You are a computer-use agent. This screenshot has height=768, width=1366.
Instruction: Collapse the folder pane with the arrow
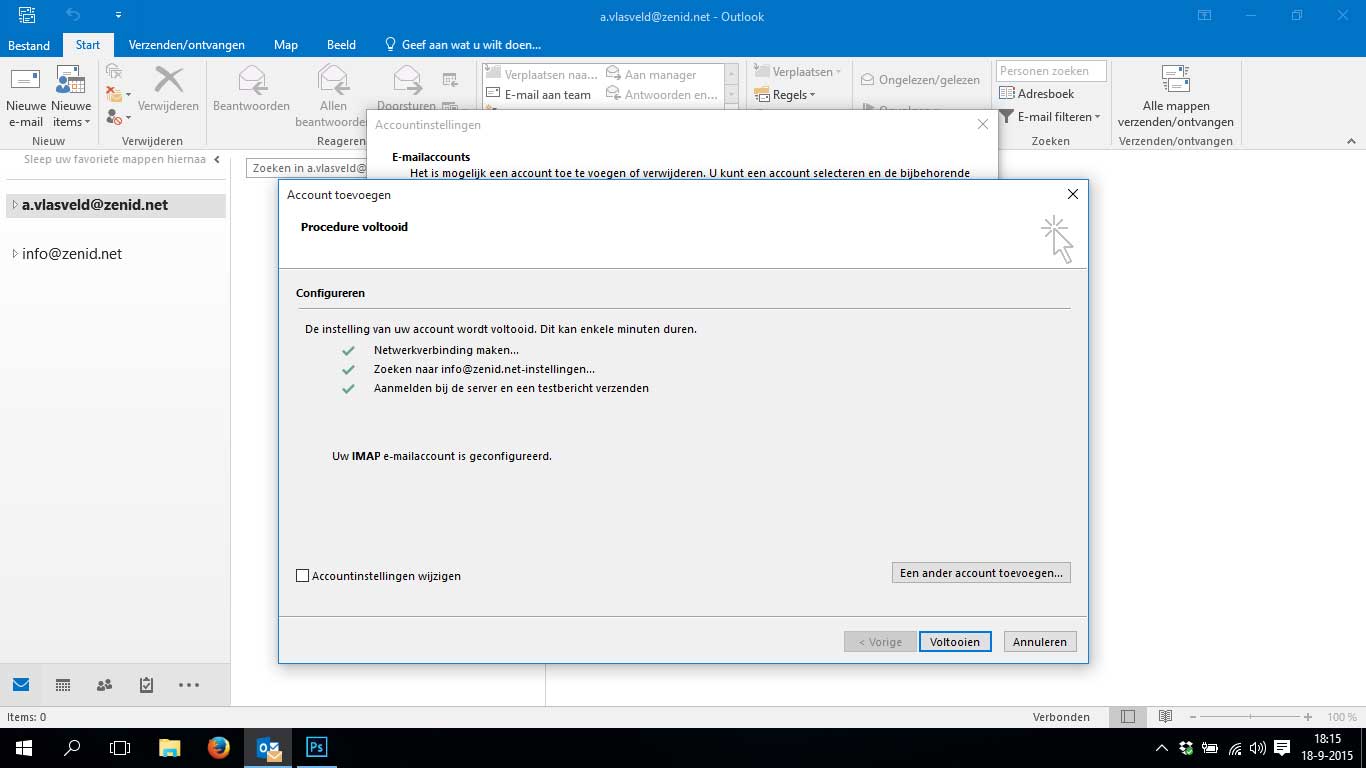217,160
